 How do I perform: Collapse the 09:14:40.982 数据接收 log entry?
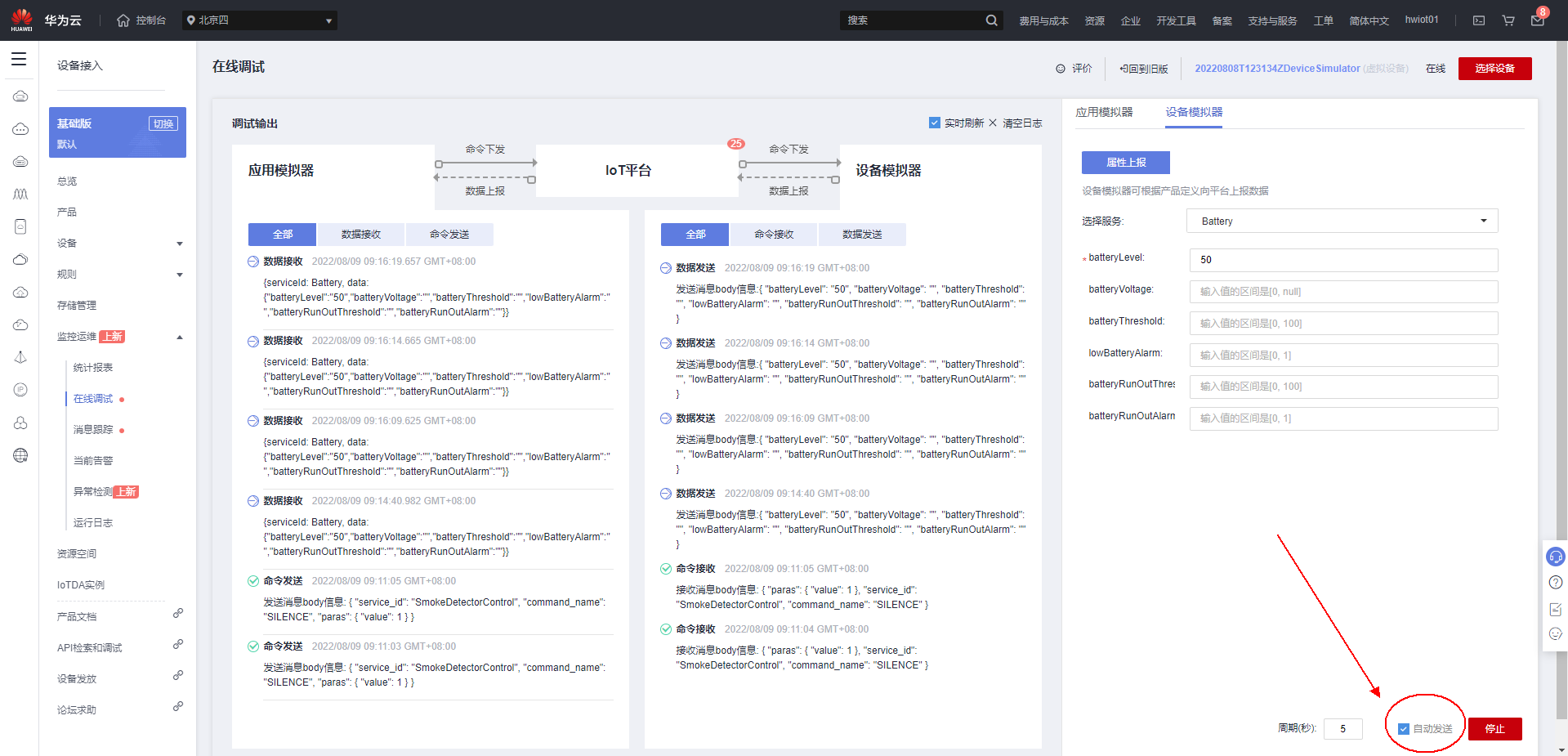point(253,501)
